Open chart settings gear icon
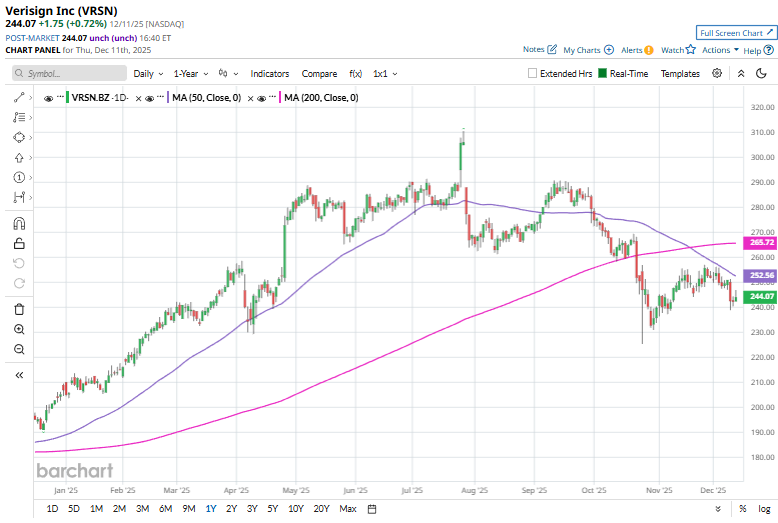This screenshot has width=778, height=523. pyautogui.click(x=717, y=73)
